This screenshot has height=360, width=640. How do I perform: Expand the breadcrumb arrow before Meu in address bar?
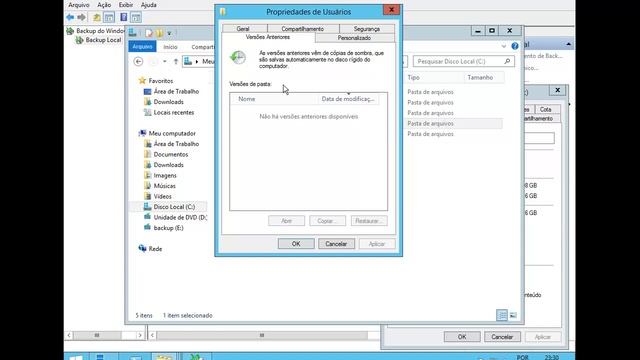pyautogui.click(x=197, y=62)
